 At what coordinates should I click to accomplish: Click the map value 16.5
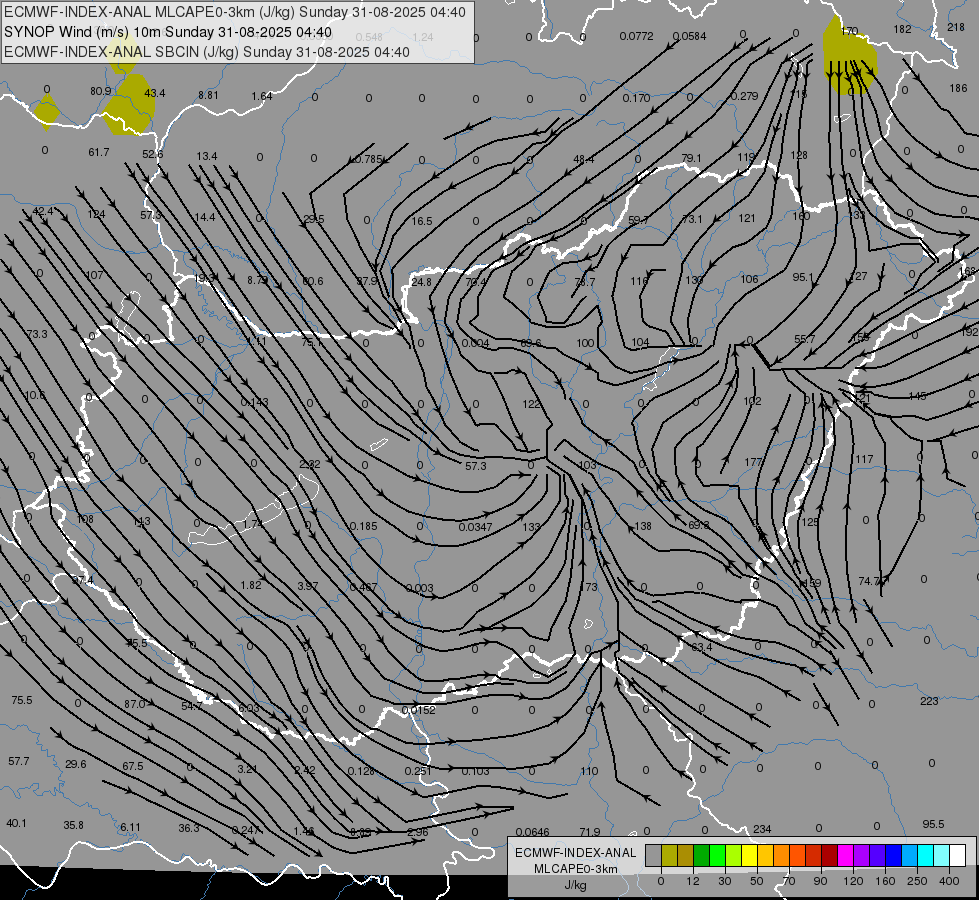421,220
